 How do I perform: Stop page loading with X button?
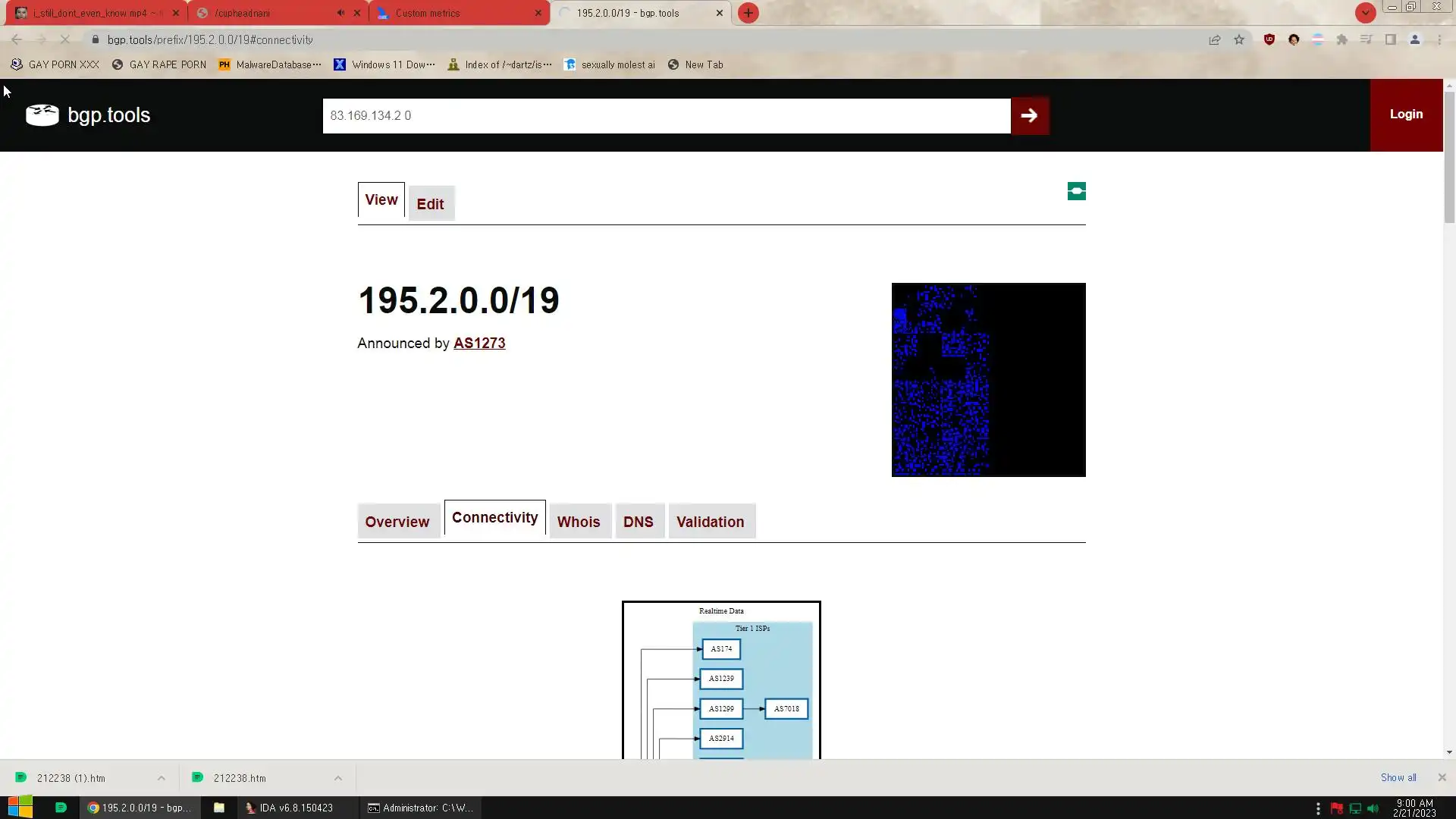pyautogui.click(x=65, y=39)
